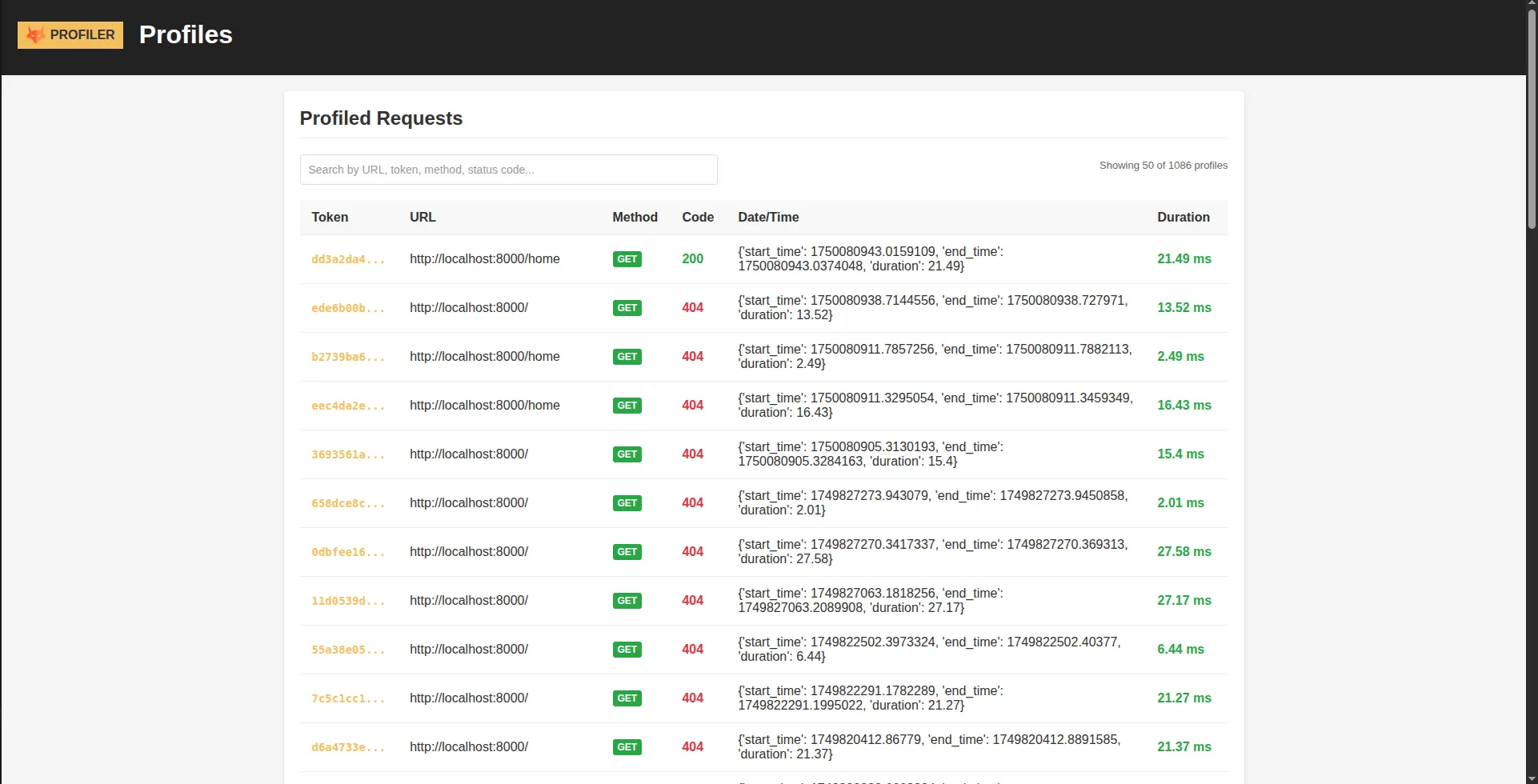The width and height of the screenshot is (1538, 784).
Task: Click the Profiles page title
Action: [x=186, y=34]
